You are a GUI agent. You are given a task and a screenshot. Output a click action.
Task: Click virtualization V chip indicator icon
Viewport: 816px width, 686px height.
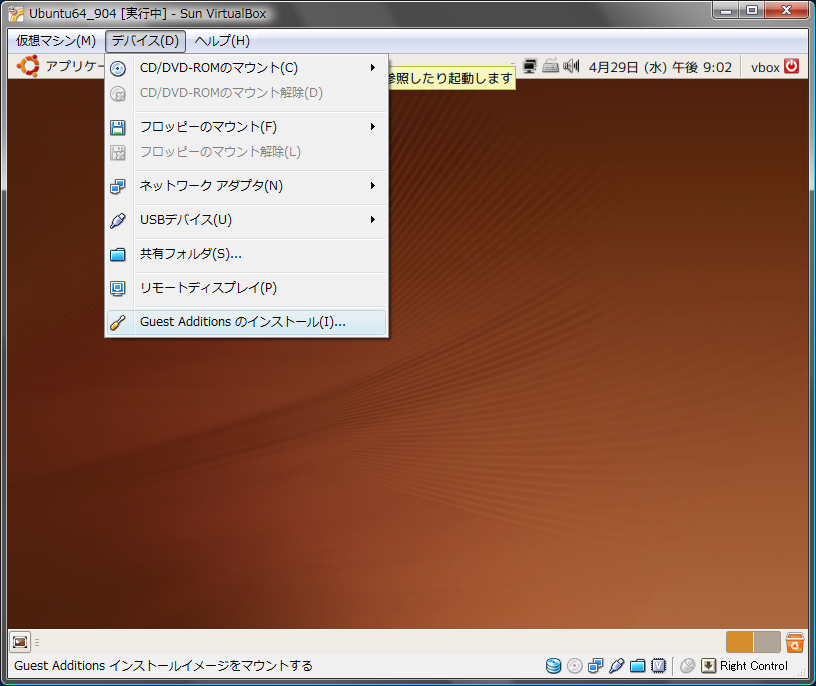pyautogui.click(x=658, y=666)
